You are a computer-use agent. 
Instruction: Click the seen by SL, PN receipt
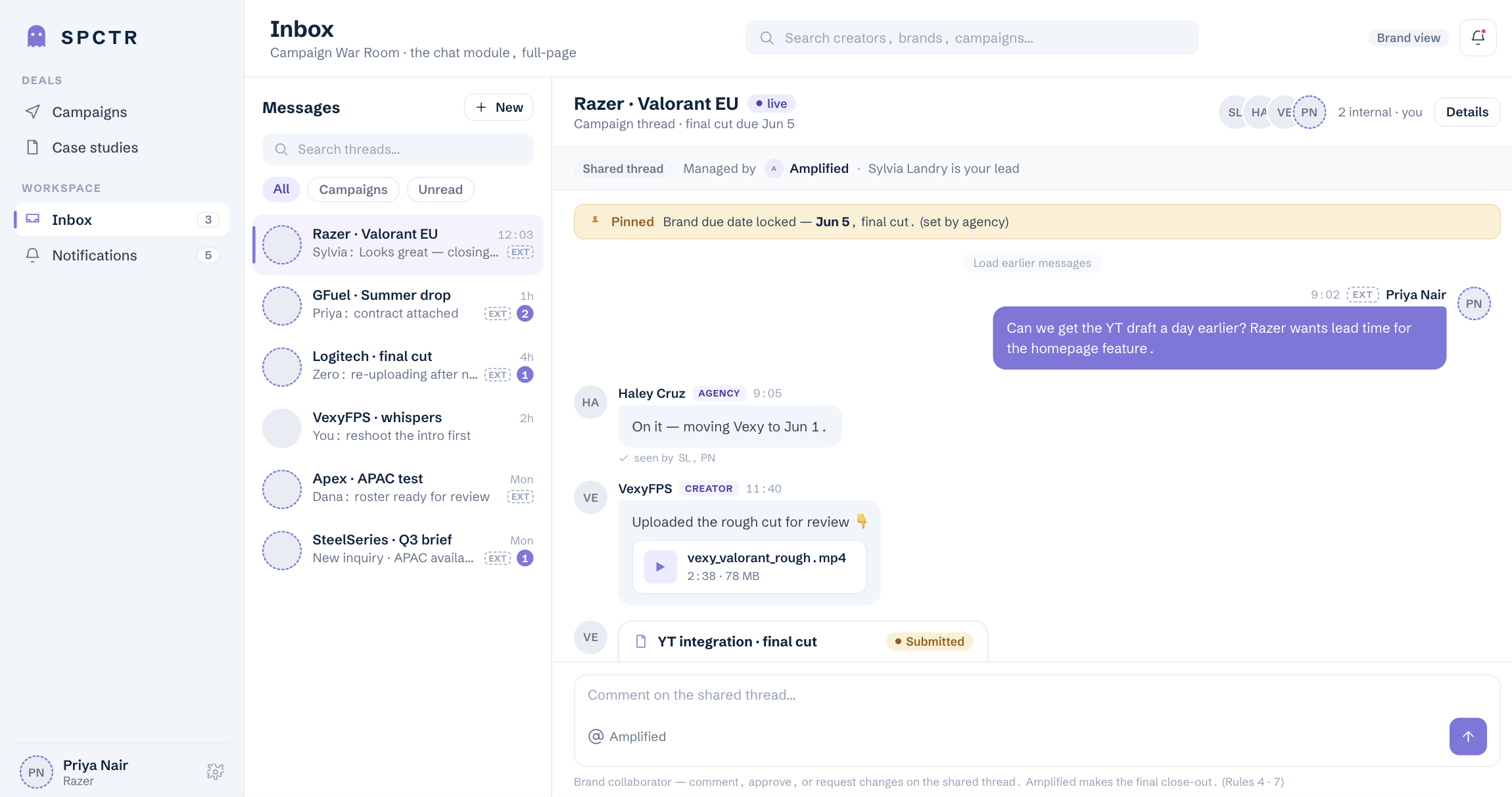point(667,458)
